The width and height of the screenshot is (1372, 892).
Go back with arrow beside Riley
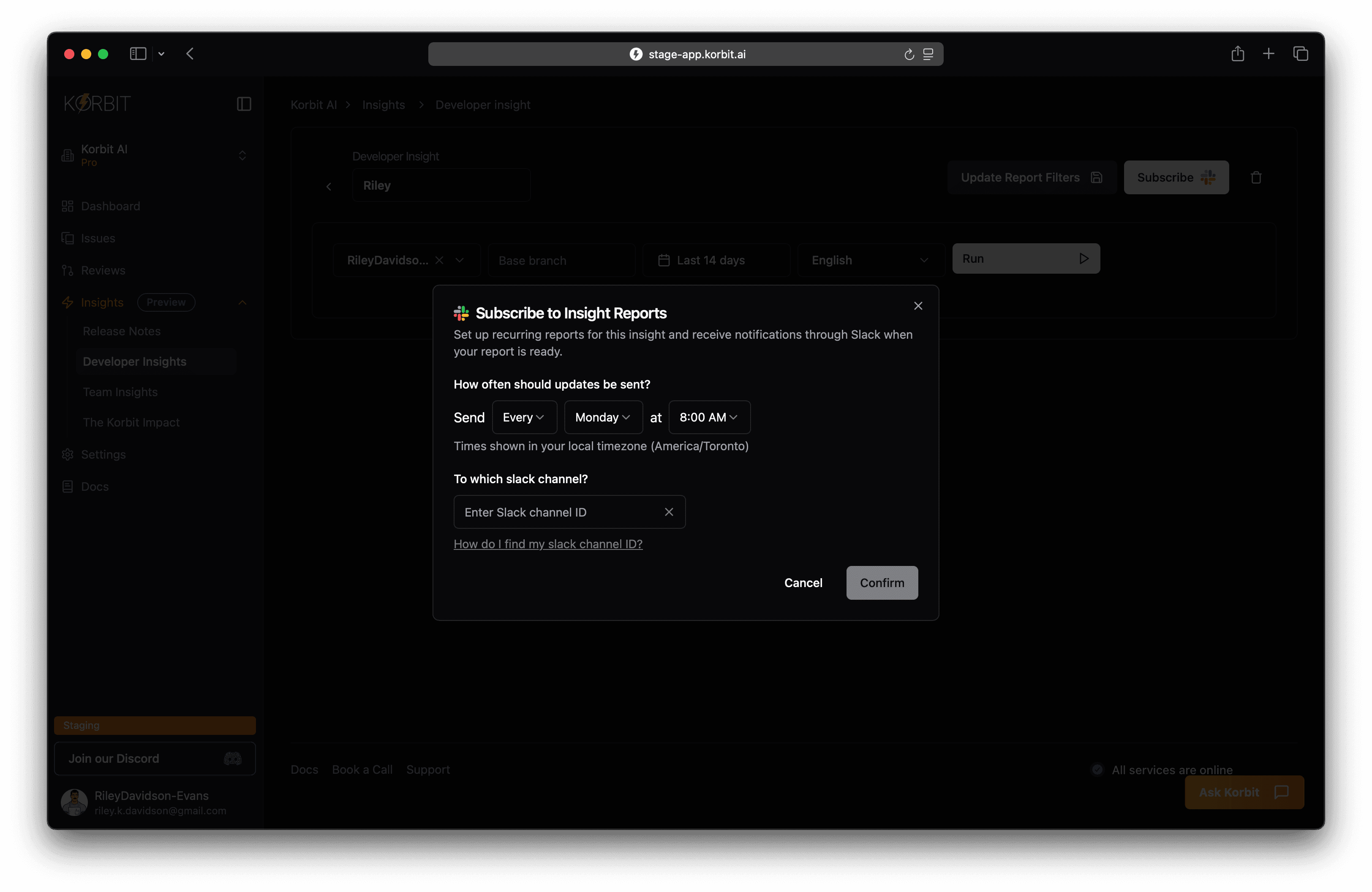(329, 186)
